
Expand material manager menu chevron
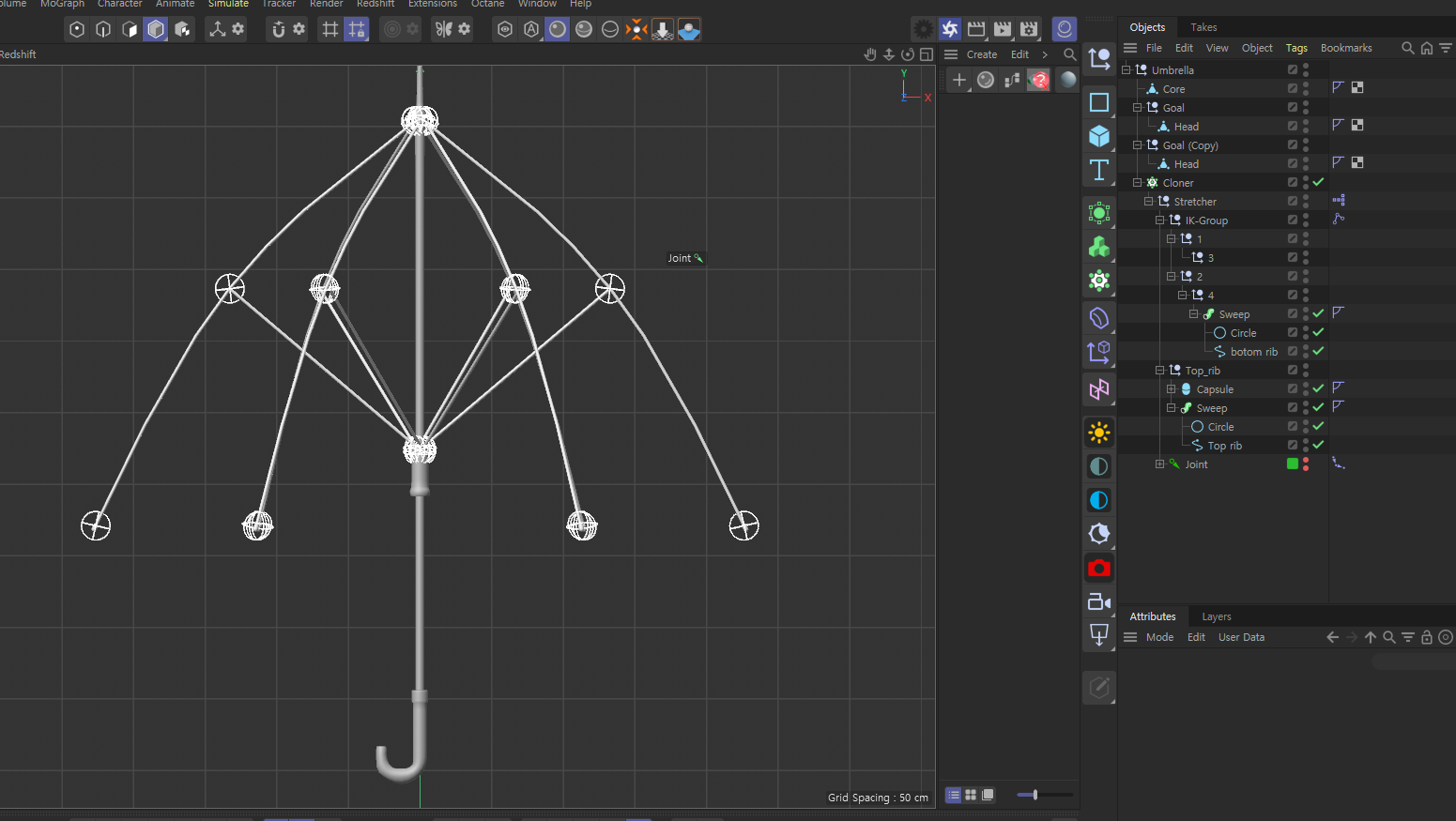click(x=1045, y=54)
